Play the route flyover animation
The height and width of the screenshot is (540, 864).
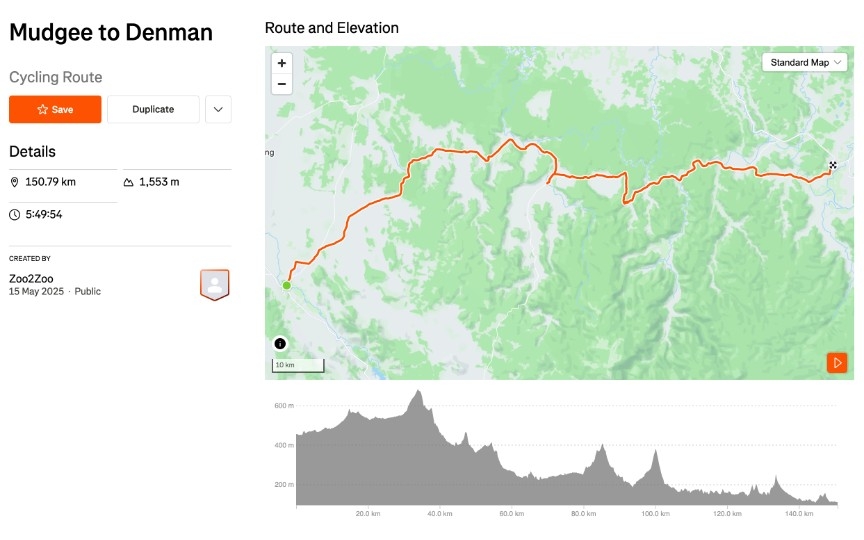pos(837,362)
